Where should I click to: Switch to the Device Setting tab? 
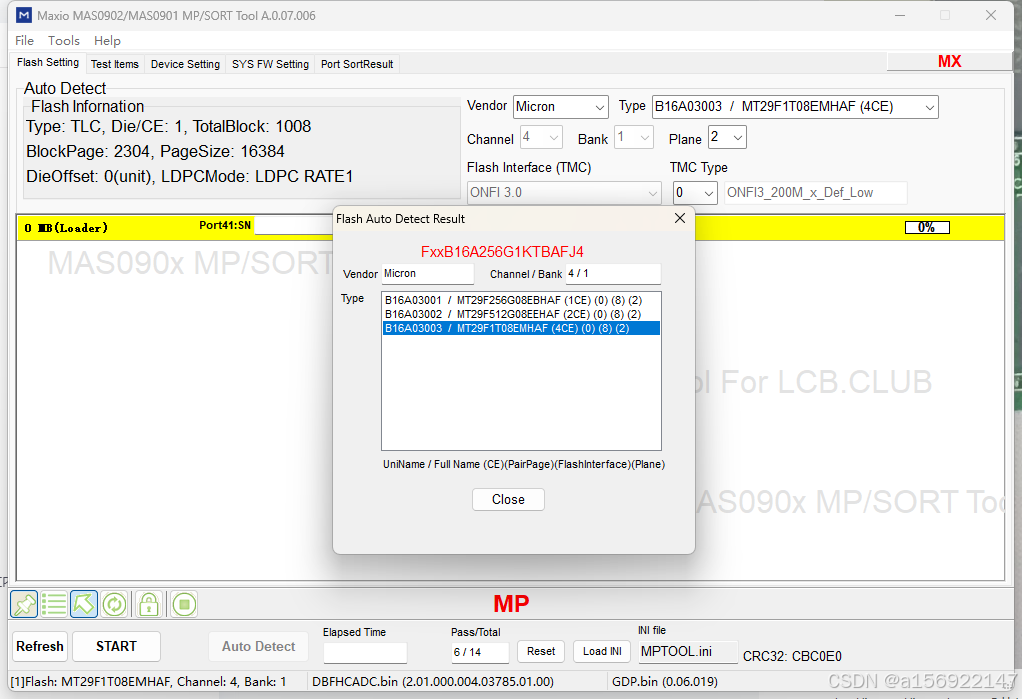[185, 64]
